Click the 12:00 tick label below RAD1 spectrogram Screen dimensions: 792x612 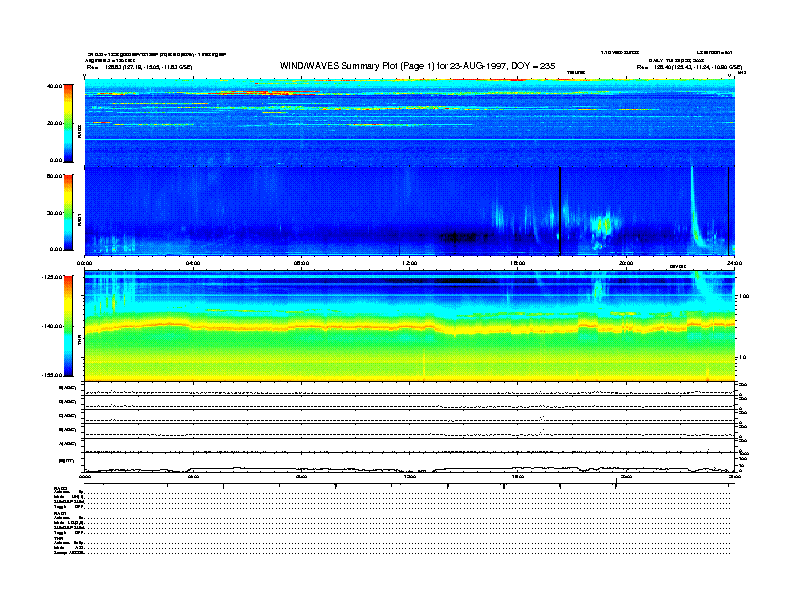tap(410, 263)
